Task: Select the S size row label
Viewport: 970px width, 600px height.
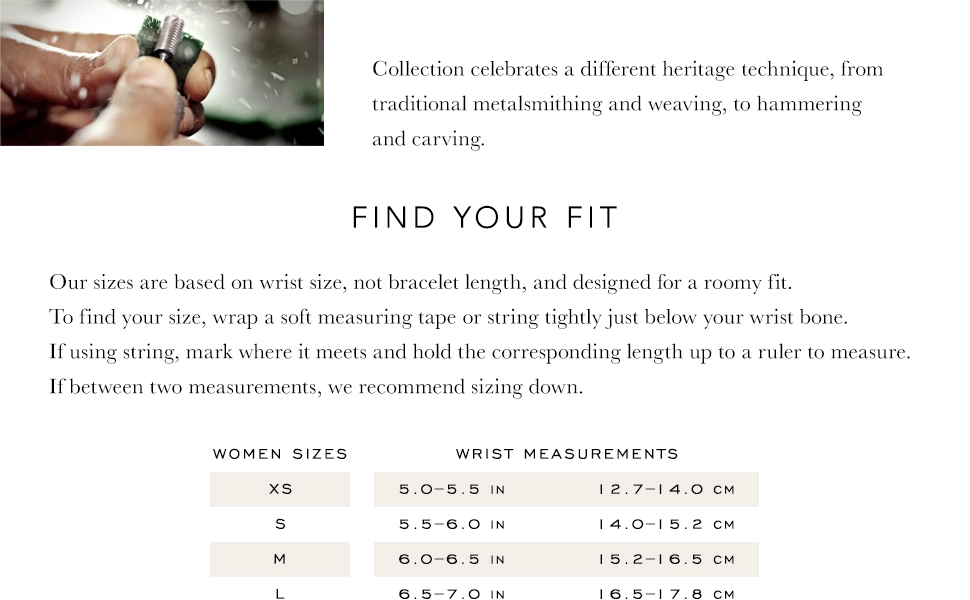Action: point(280,524)
